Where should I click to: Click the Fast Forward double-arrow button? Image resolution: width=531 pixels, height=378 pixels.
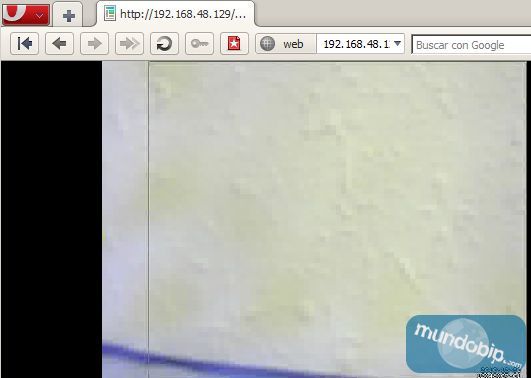(x=129, y=43)
